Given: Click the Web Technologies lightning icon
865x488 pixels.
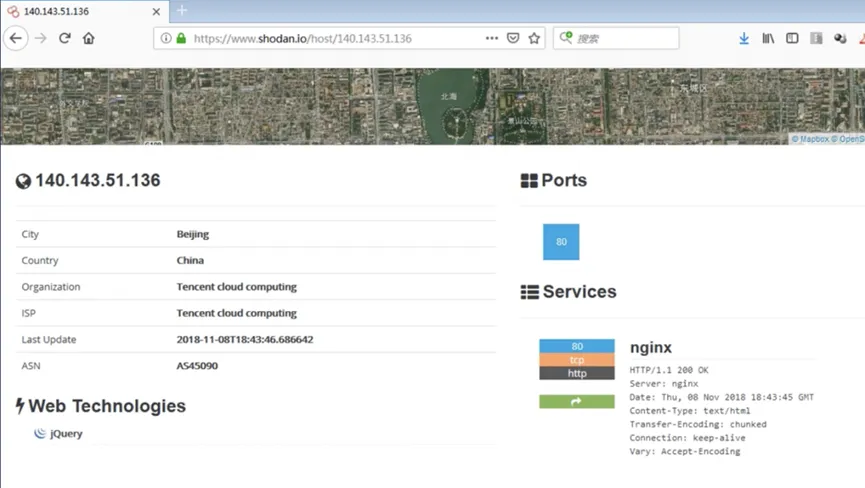Looking at the screenshot, I should pos(20,406).
